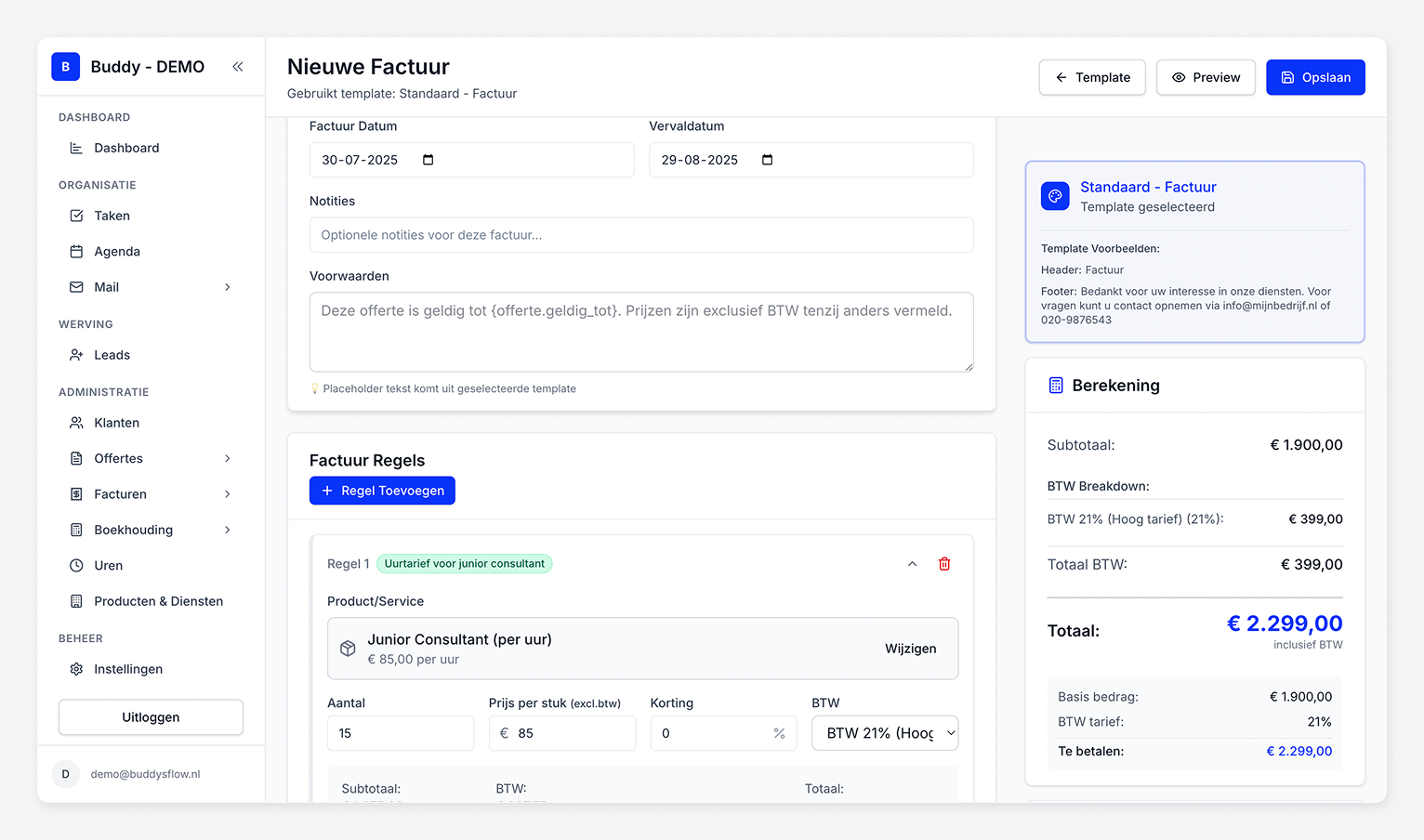Open Taken via the checklist icon
This screenshot has width=1424, height=840.
click(x=76, y=215)
